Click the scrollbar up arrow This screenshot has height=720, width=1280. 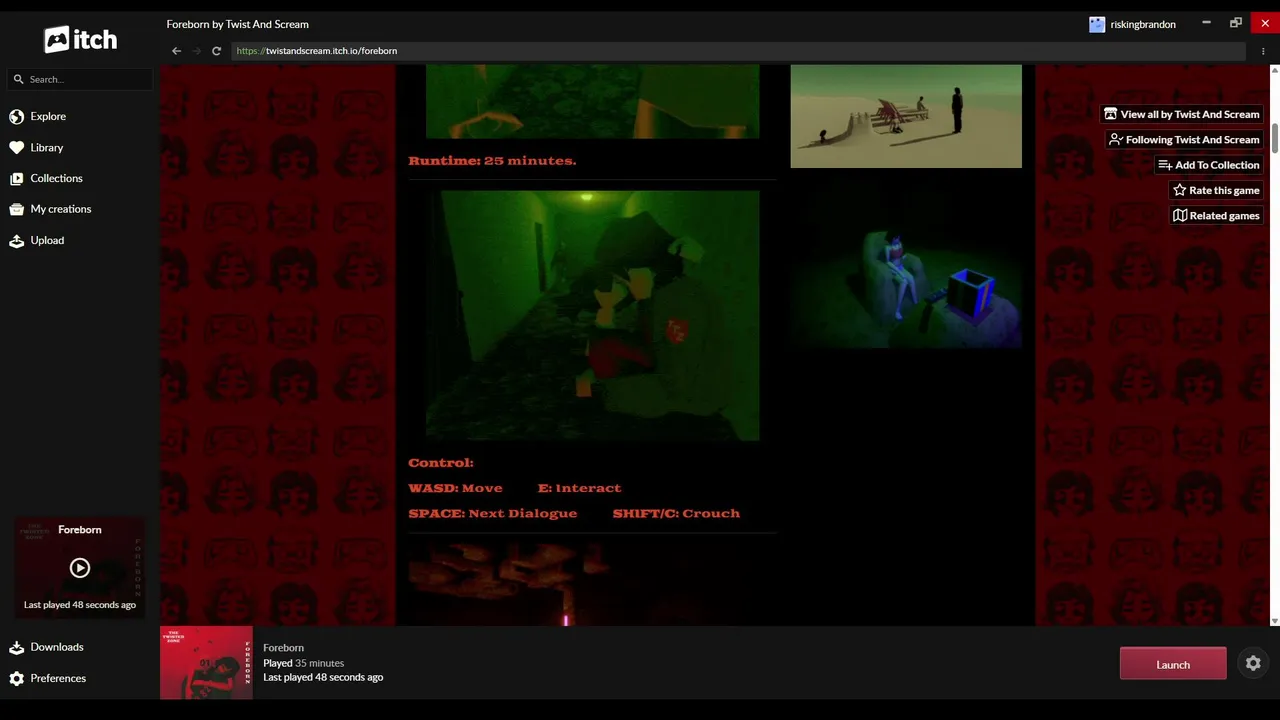1275,70
